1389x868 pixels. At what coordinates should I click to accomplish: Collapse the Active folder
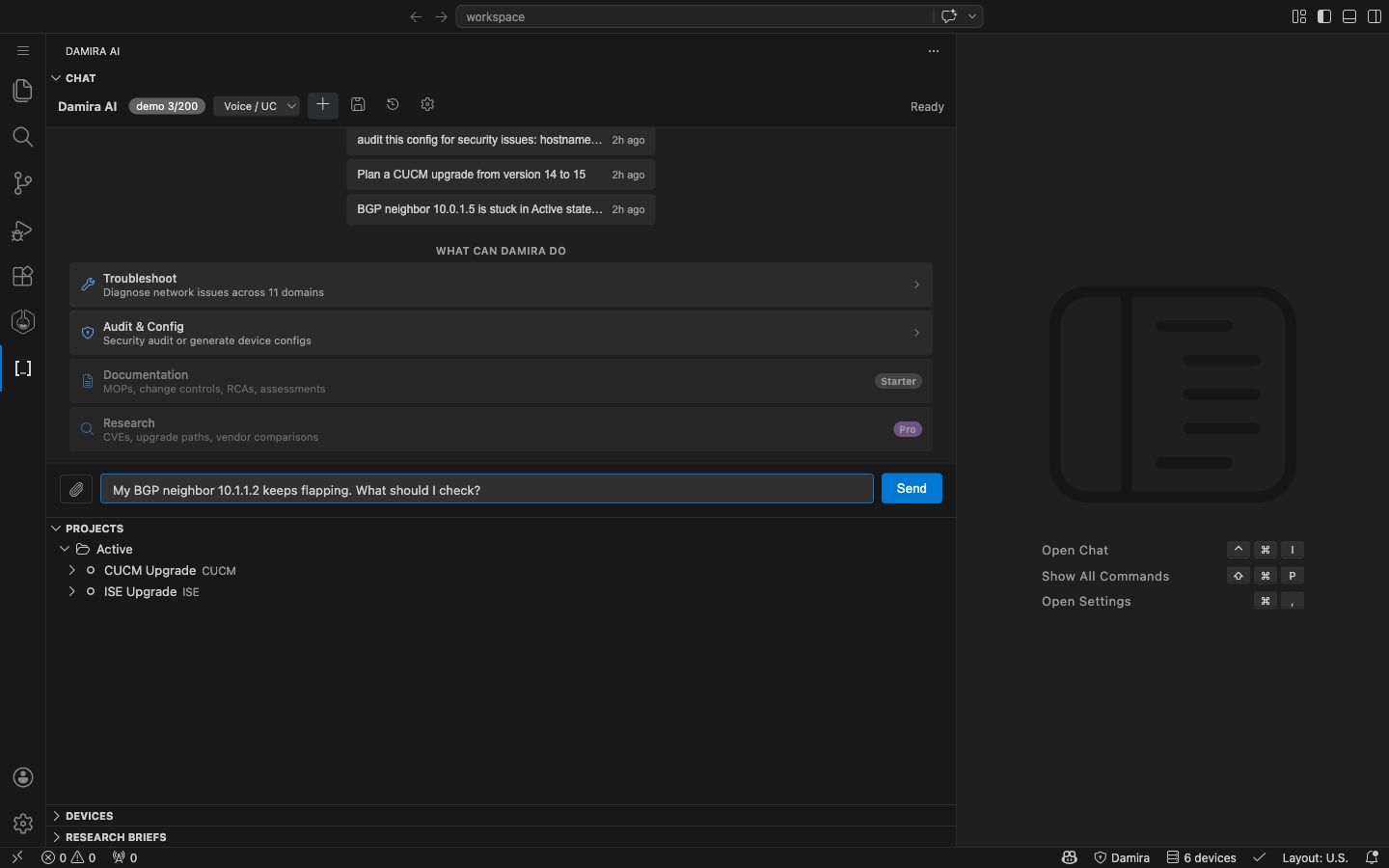[x=65, y=549]
